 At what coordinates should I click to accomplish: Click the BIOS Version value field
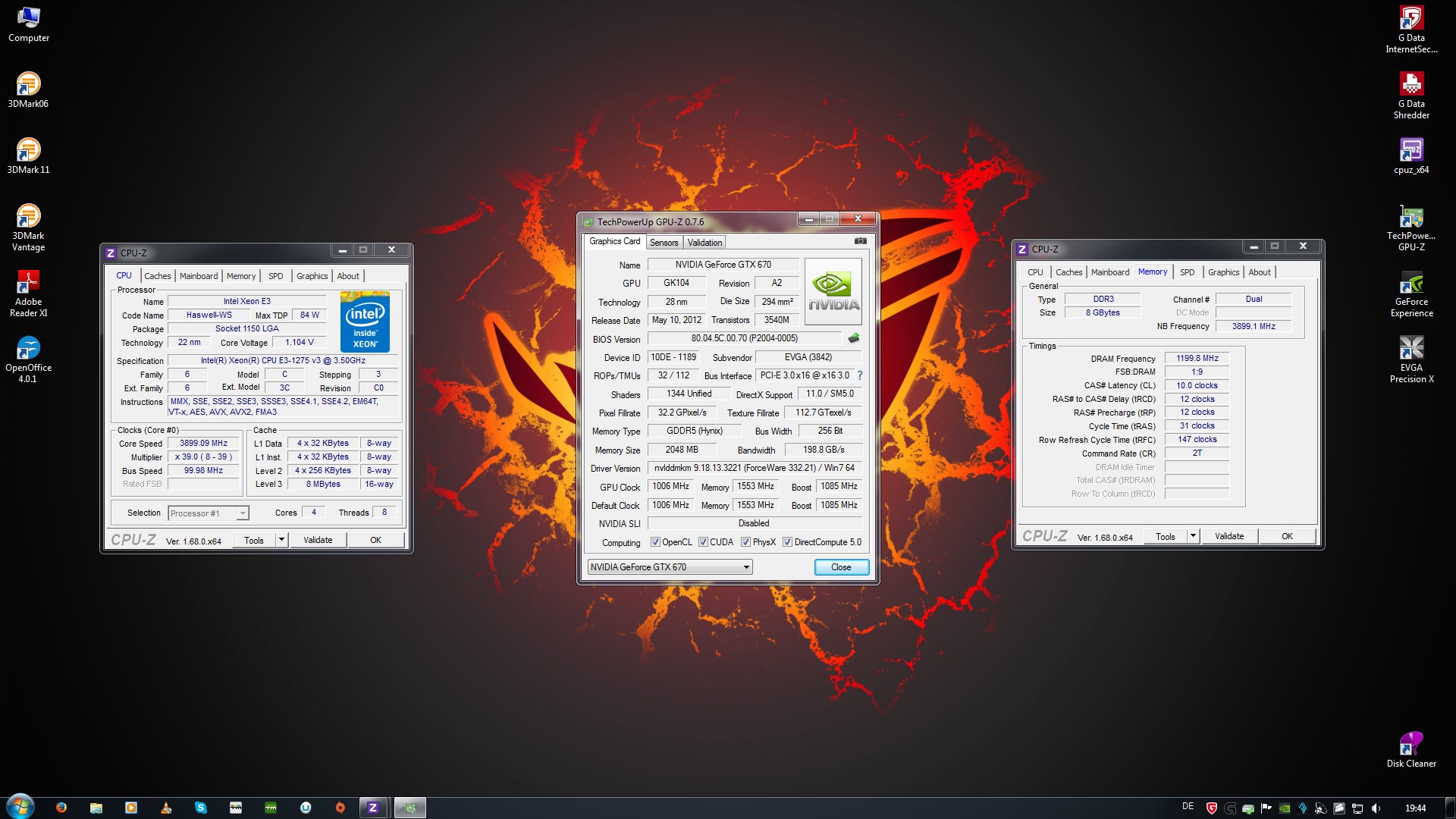tap(744, 338)
